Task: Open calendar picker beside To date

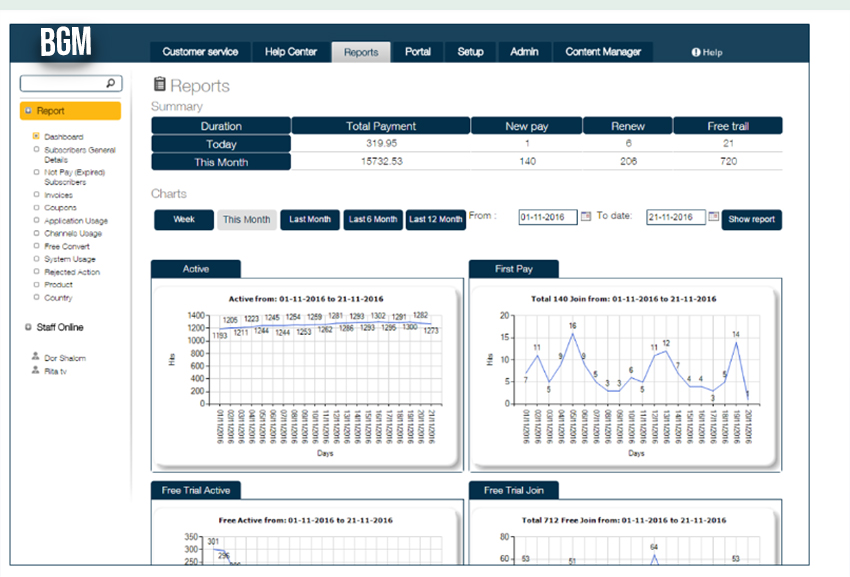Action: 714,216
